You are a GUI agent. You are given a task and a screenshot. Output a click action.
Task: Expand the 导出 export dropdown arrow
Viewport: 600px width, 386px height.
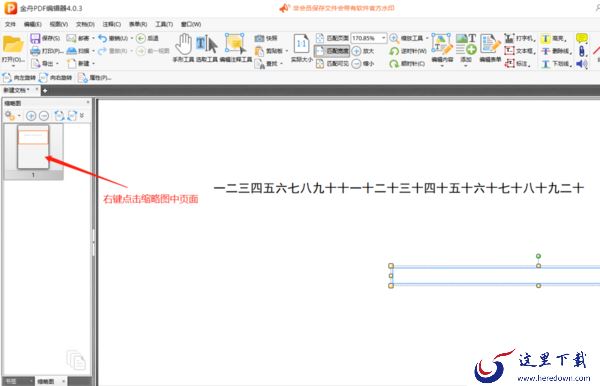(57, 64)
